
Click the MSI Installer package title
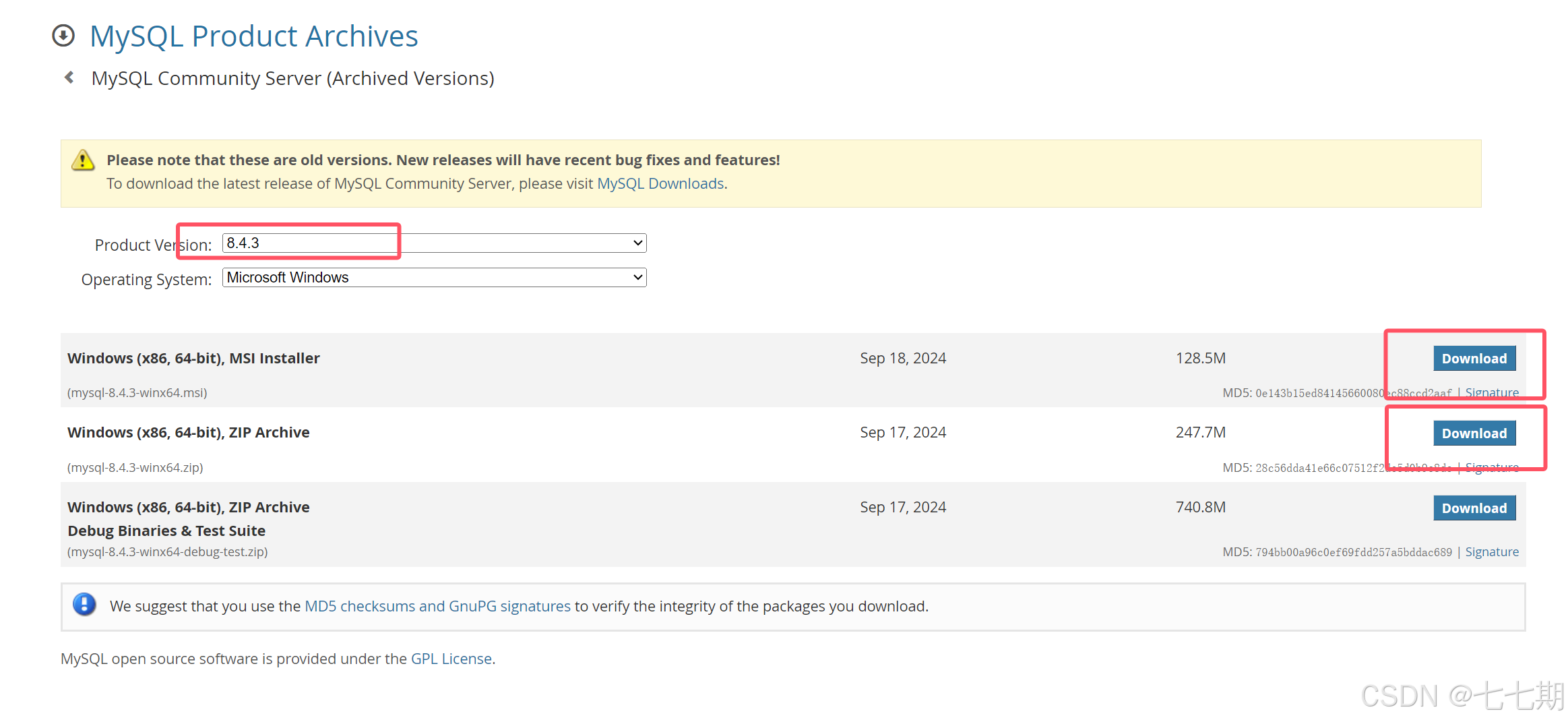tap(193, 358)
